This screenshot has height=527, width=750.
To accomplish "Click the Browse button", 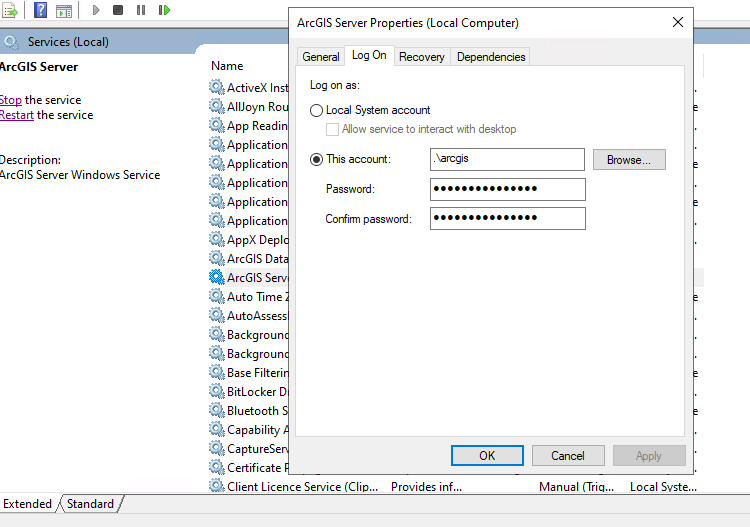I will (629, 159).
